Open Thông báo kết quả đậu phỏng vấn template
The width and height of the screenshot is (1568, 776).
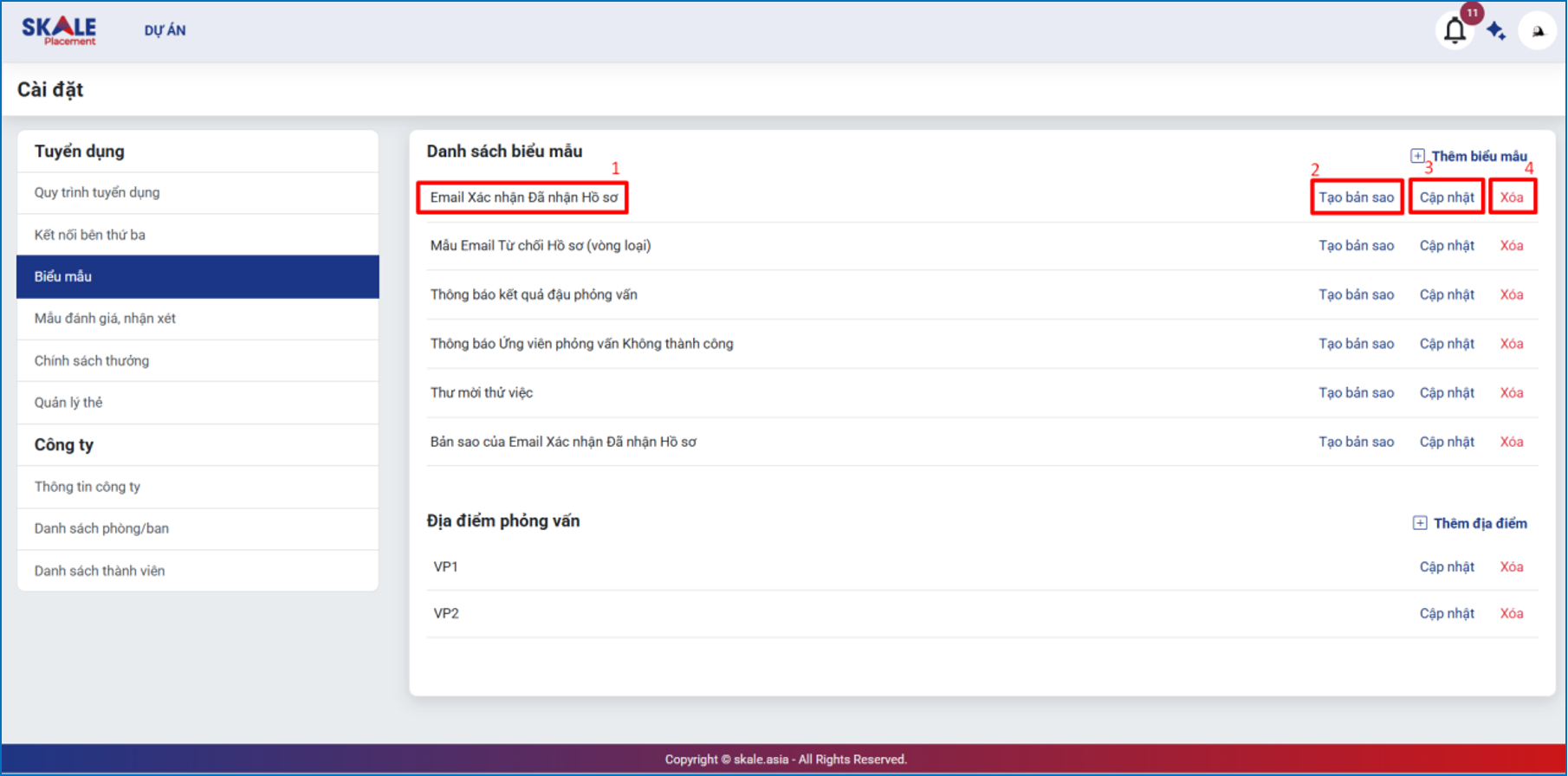coord(534,294)
